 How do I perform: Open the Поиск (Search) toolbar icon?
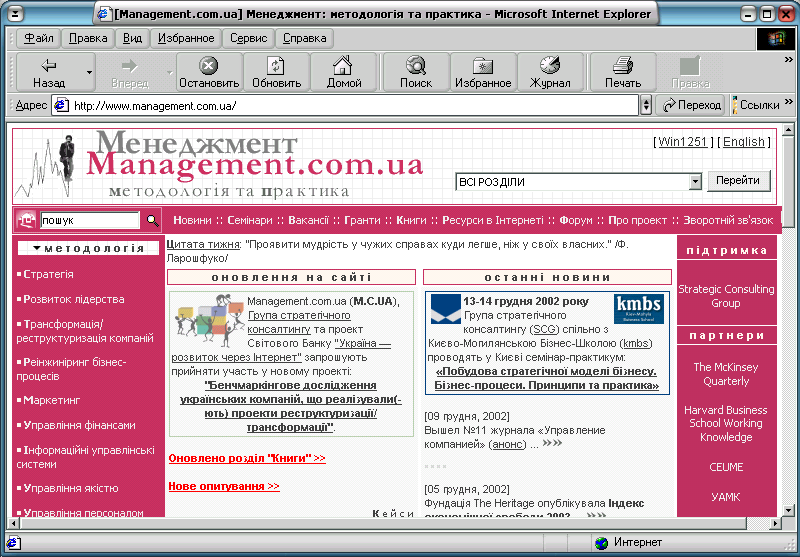pyautogui.click(x=416, y=66)
